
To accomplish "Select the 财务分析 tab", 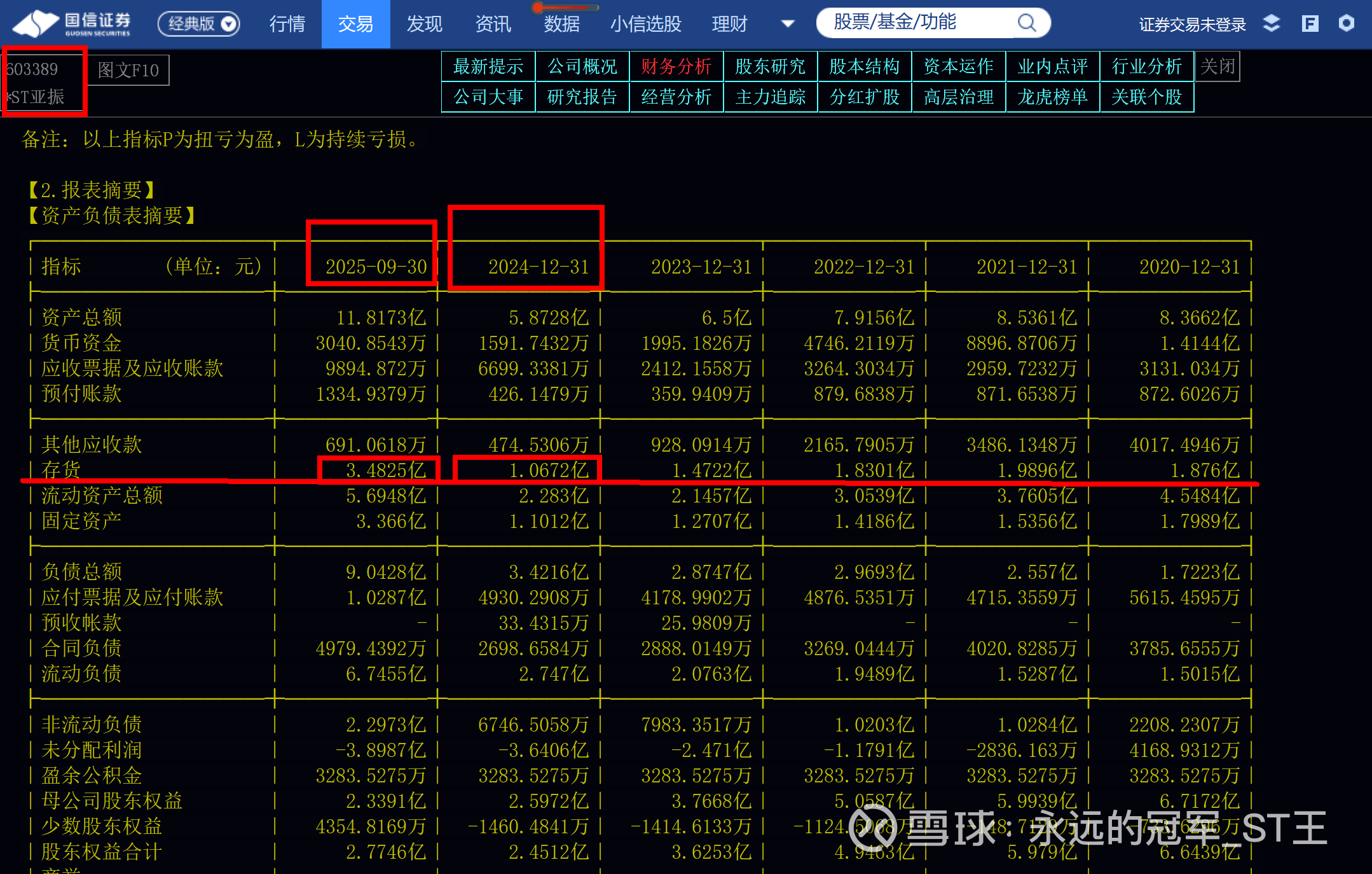I will pyautogui.click(x=676, y=66).
